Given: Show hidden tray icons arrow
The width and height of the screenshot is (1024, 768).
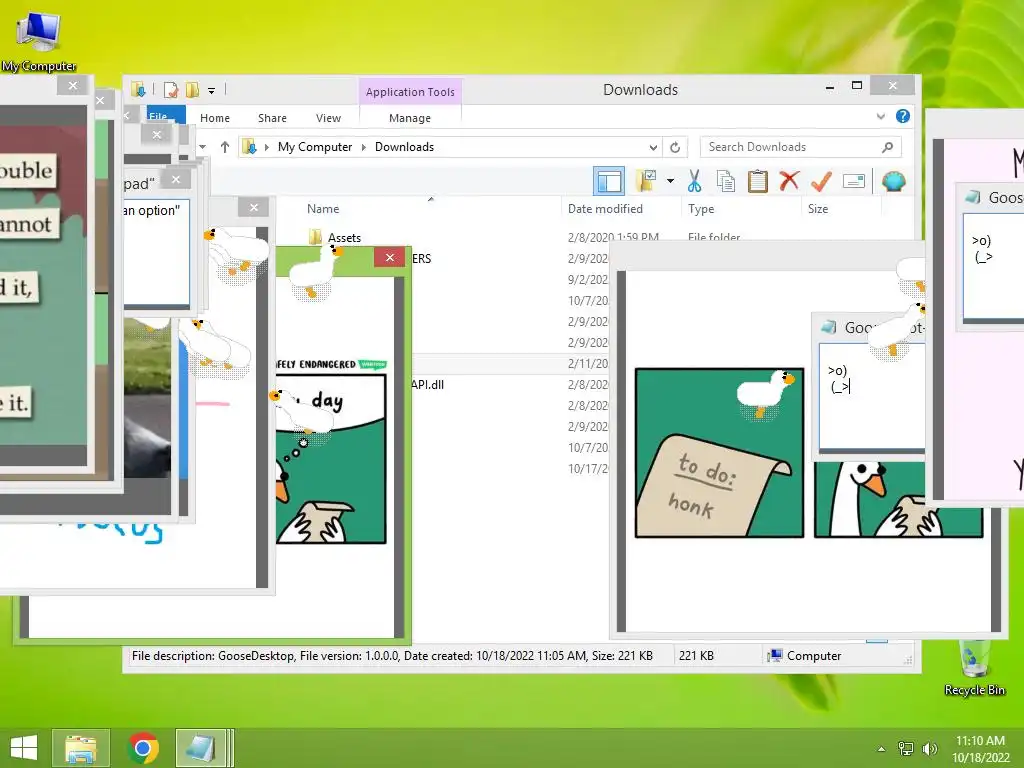Looking at the screenshot, I should [881, 749].
